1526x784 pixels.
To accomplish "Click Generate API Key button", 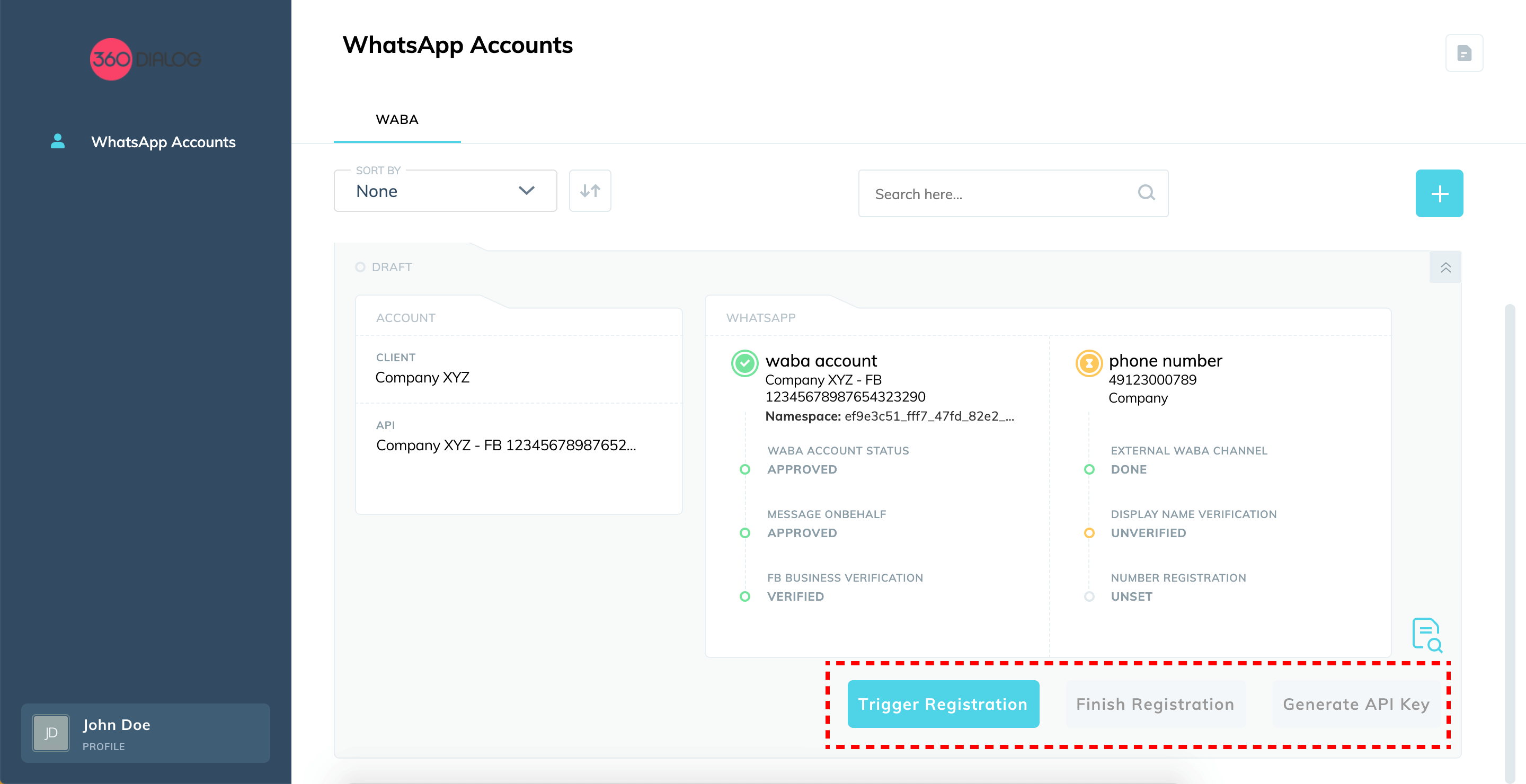I will (x=1355, y=704).
